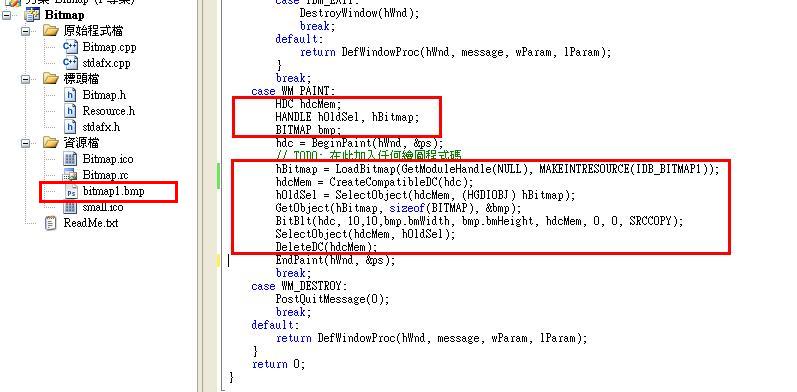This screenshot has height=392, width=797.
Task: Select the Bitmap project icon
Action: click(x=32, y=15)
